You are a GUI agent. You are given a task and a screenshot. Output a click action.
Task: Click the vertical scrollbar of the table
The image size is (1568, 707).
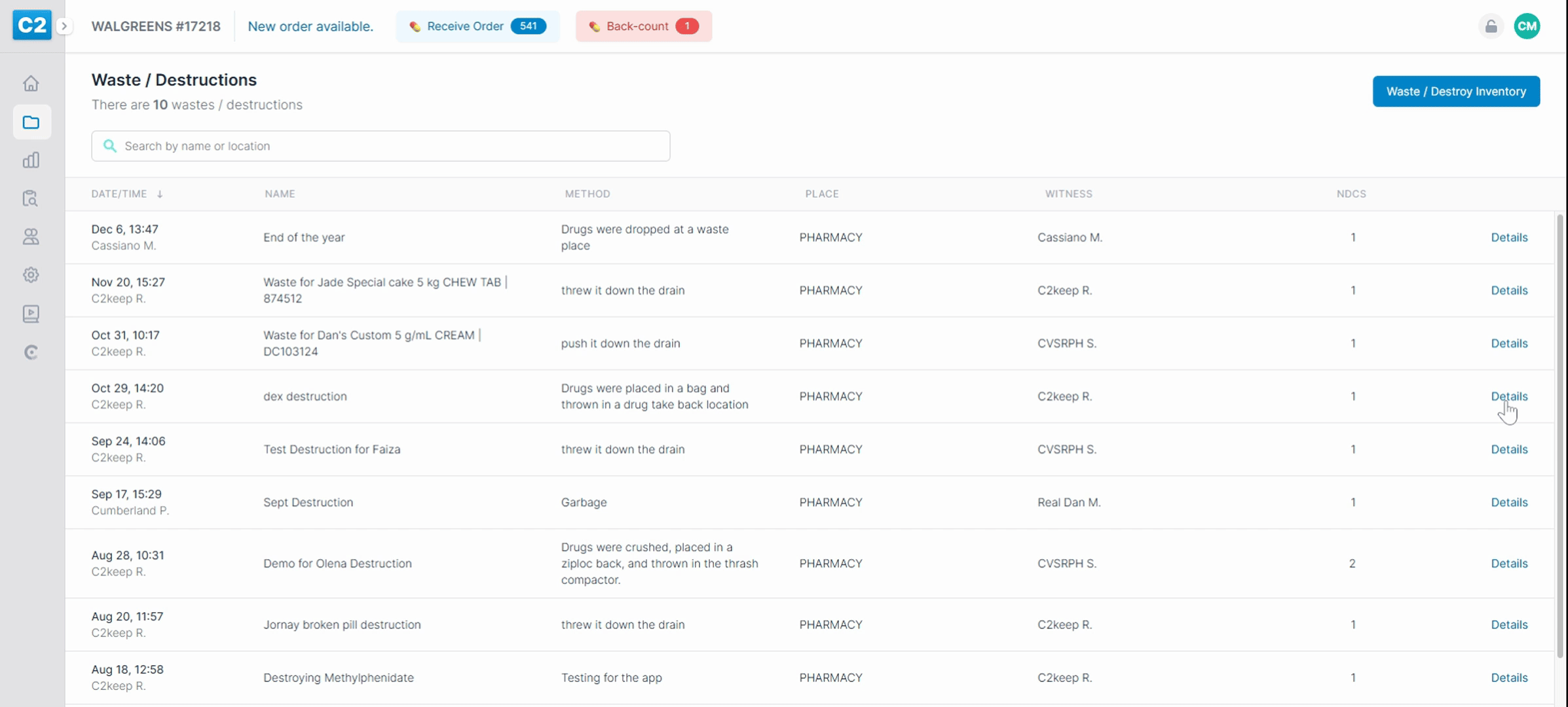tap(1559, 432)
